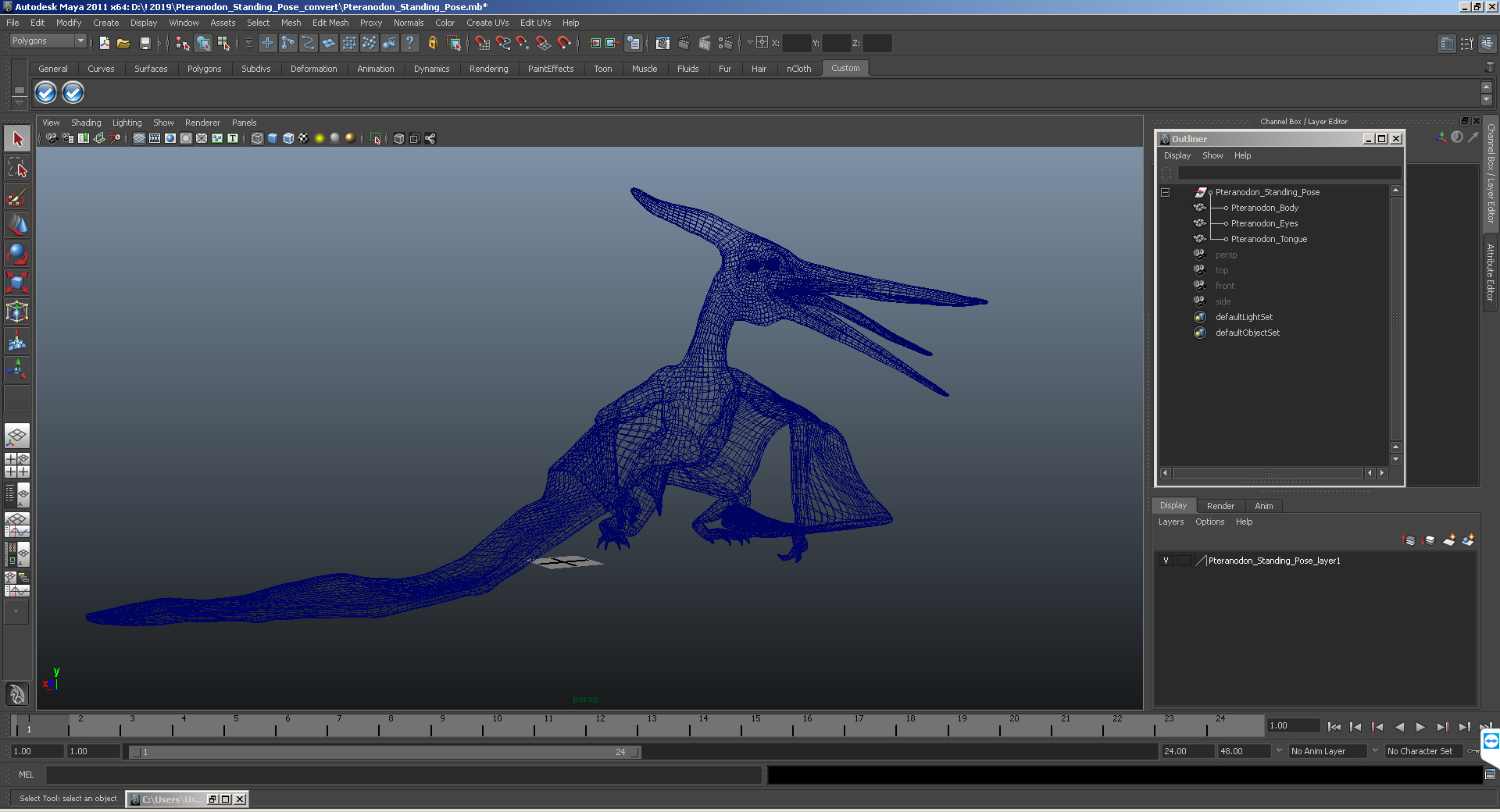Toggle display type box of Pteranodon layer

(1184, 561)
